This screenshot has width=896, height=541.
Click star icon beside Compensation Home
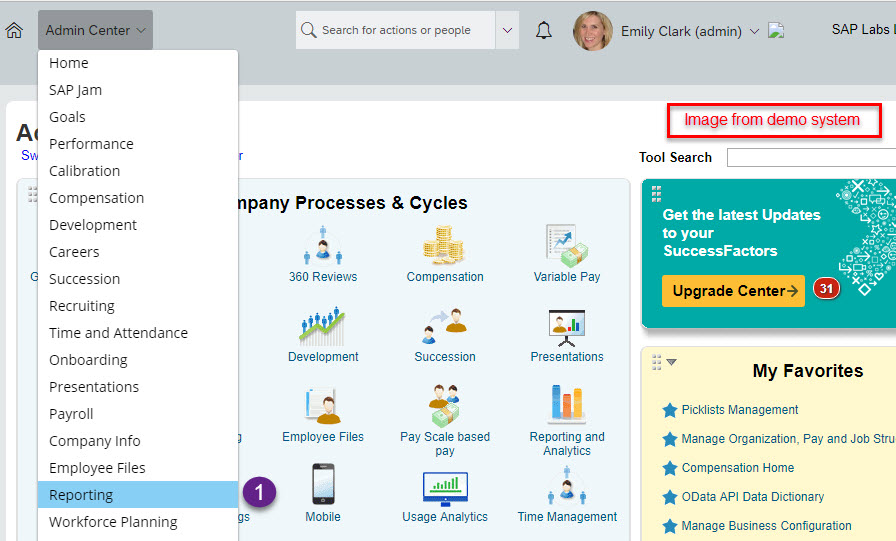click(x=669, y=468)
